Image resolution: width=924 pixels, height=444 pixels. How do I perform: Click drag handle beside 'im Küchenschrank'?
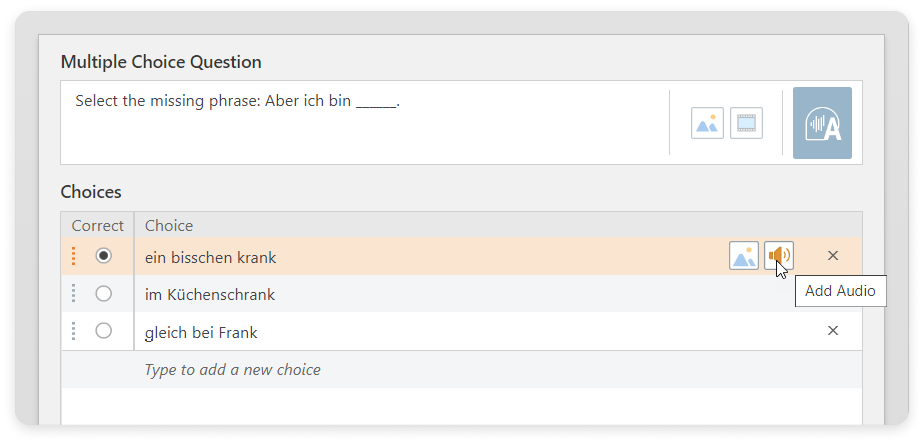click(x=74, y=294)
